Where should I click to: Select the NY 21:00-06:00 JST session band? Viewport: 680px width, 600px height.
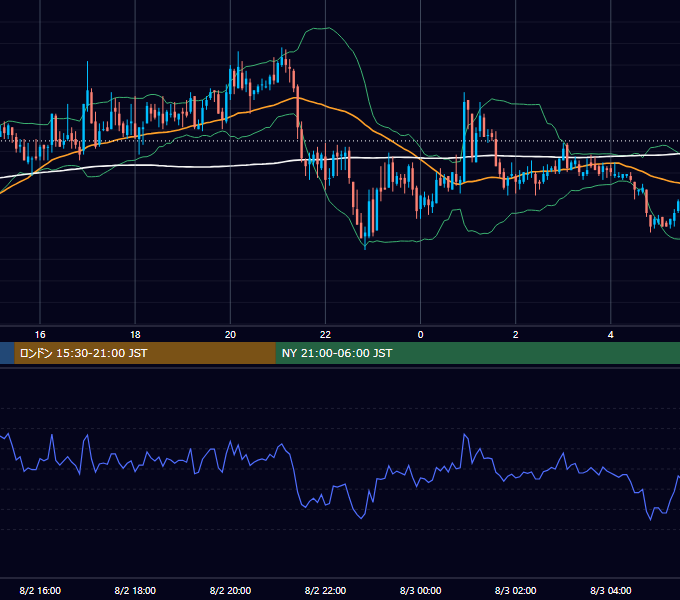(x=477, y=353)
